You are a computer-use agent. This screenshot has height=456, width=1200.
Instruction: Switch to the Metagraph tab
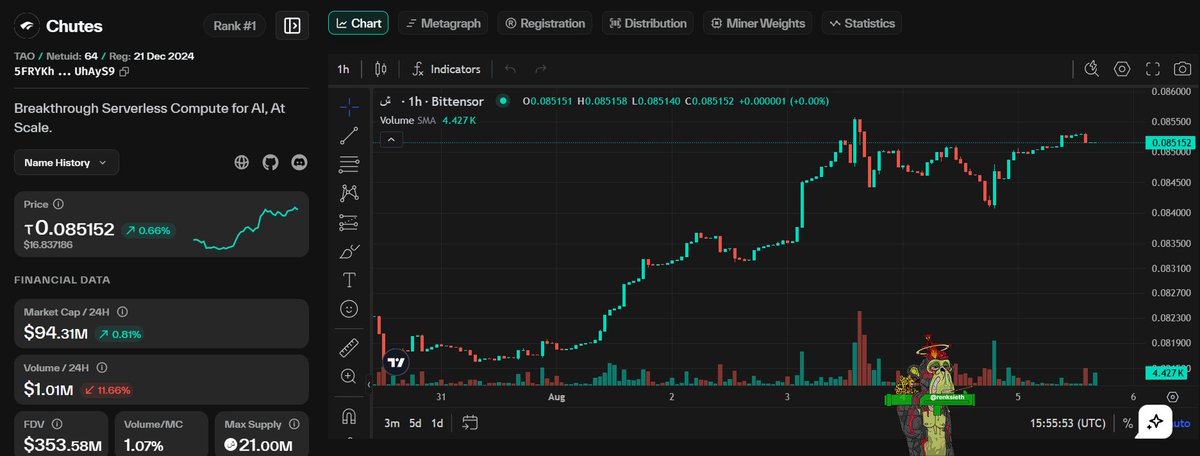[444, 23]
